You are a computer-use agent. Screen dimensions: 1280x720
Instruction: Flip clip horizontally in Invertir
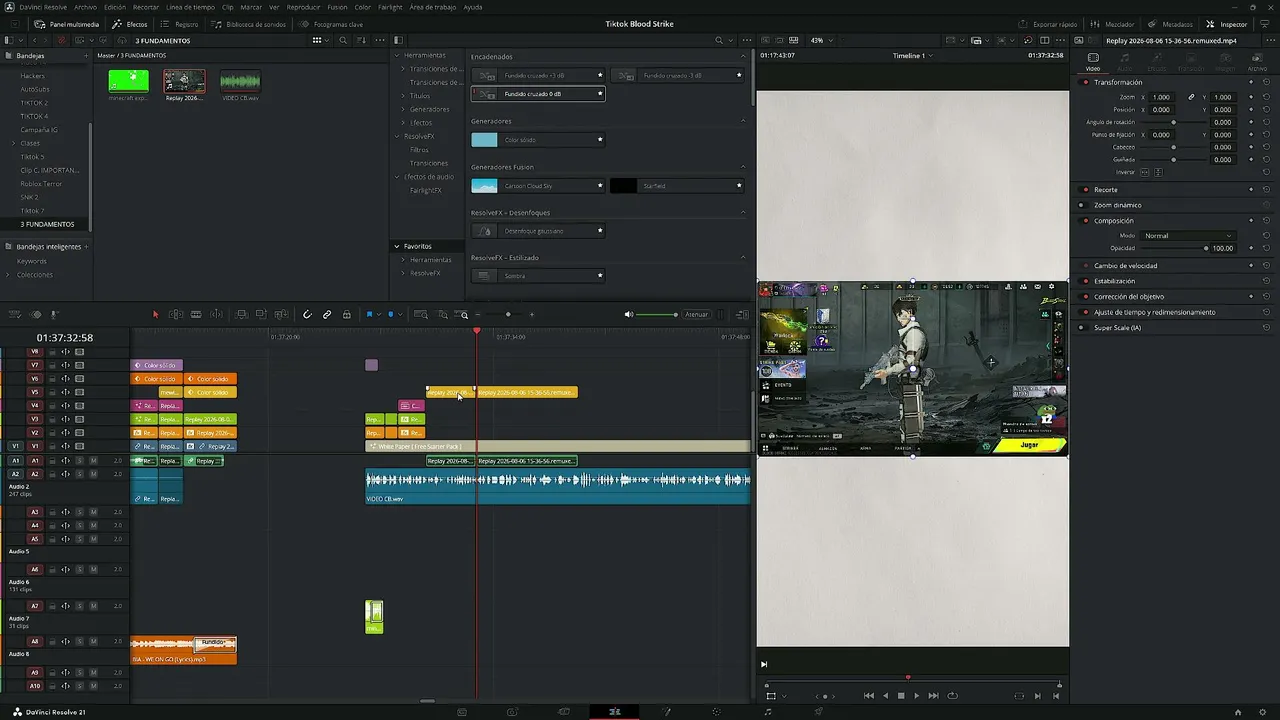tap(1145, 172)
